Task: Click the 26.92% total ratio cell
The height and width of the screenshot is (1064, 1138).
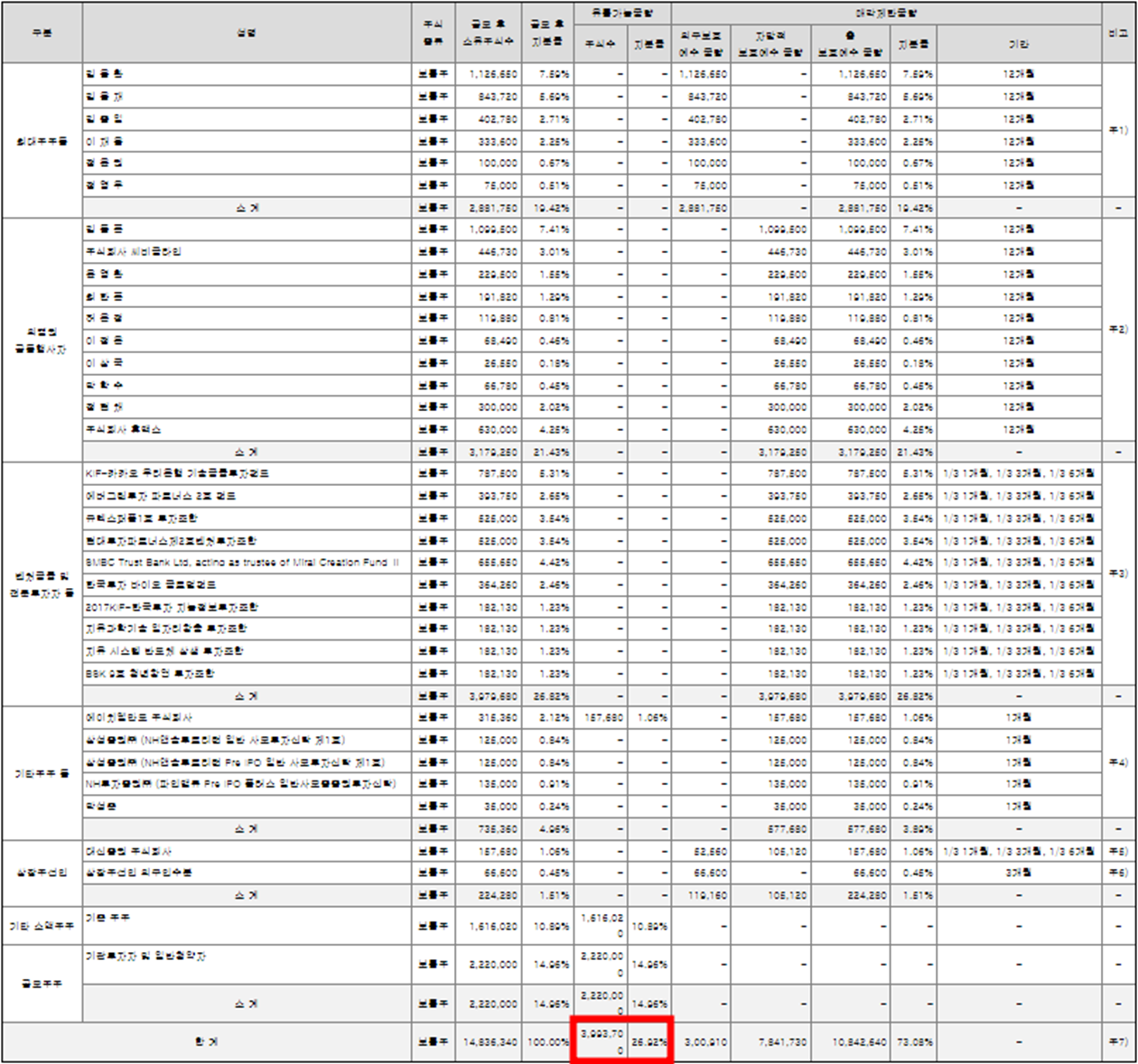Action: [x=648, y=1042]
